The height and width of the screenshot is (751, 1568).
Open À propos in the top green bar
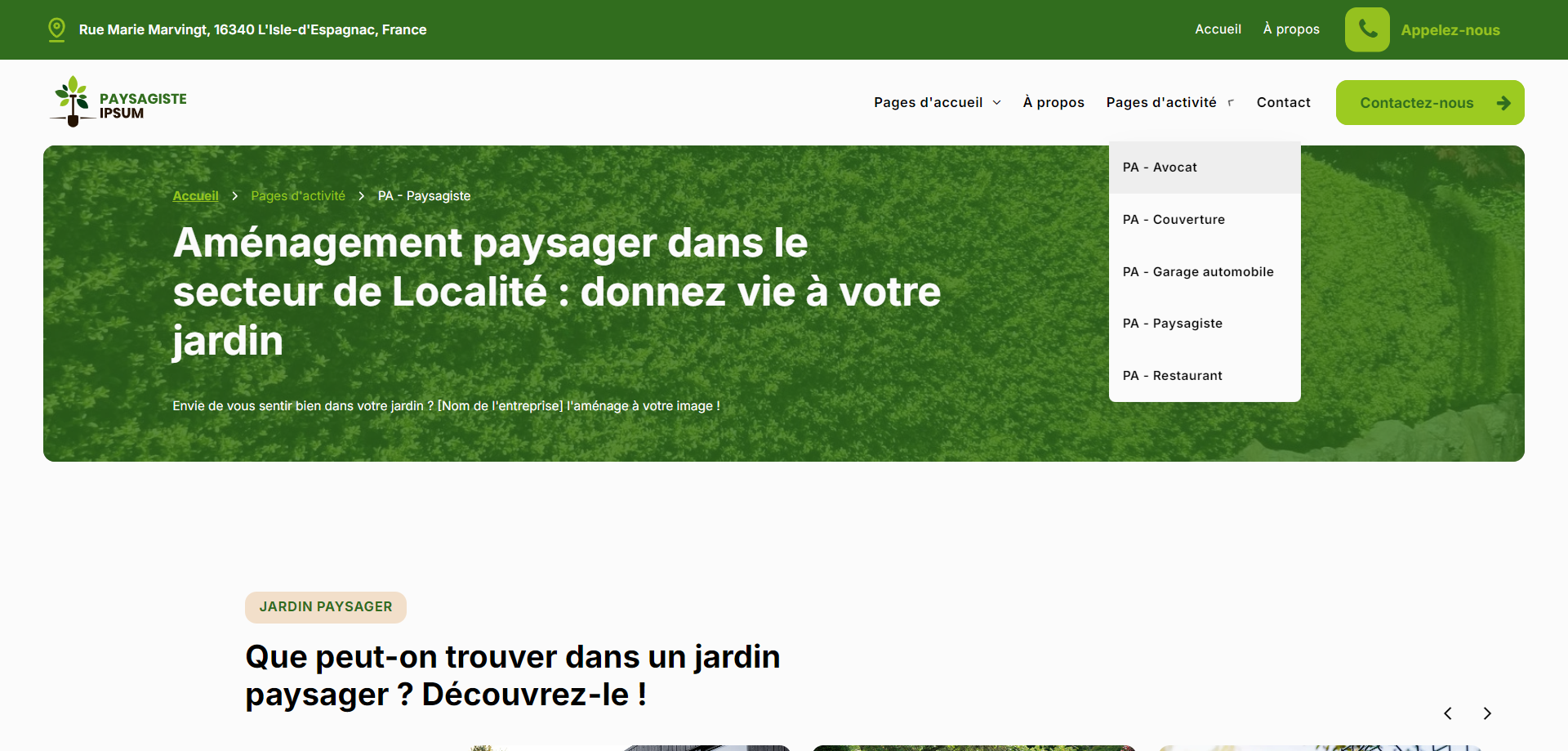tap(1291, 29)
